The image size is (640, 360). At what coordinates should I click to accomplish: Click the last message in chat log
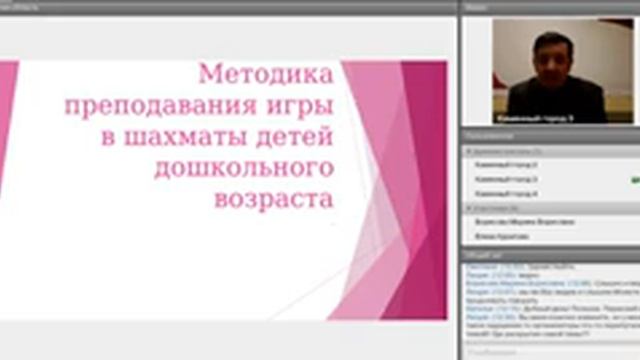(553, 325)
